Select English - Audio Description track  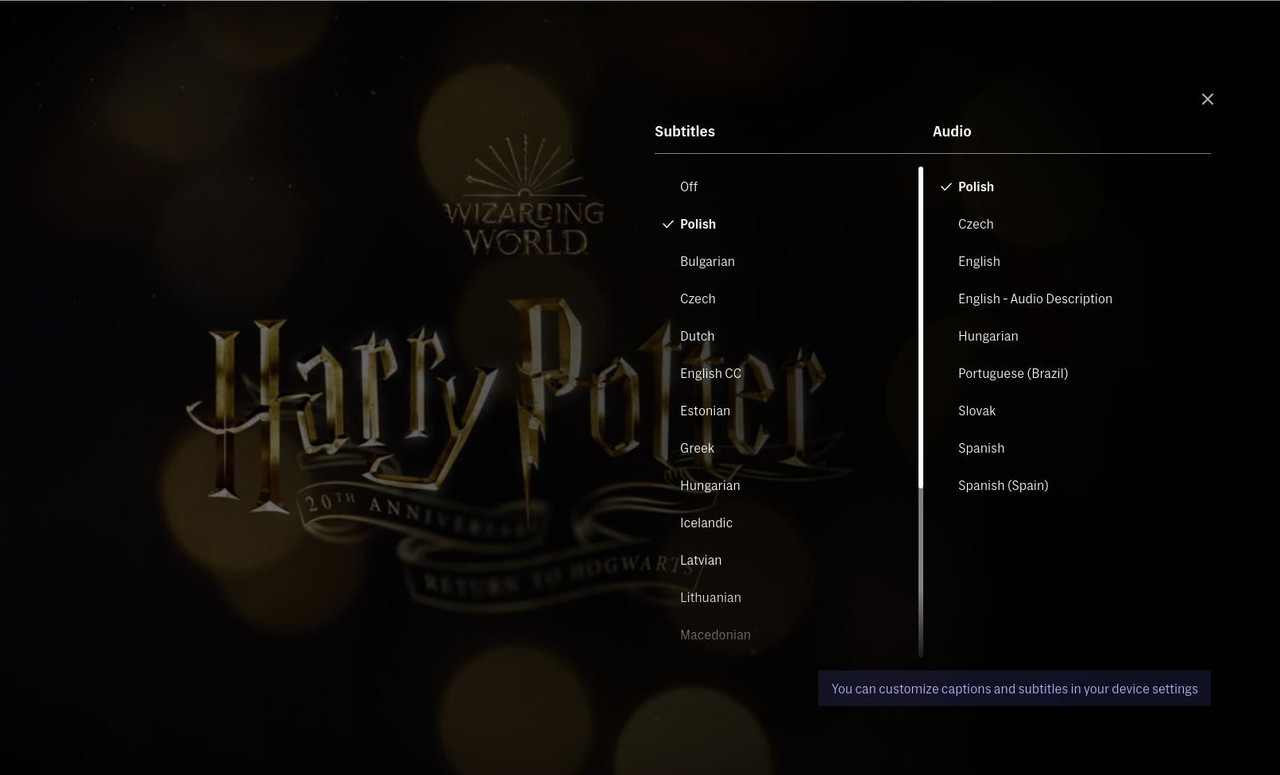pyautogui.click(x=1035, y=299)
